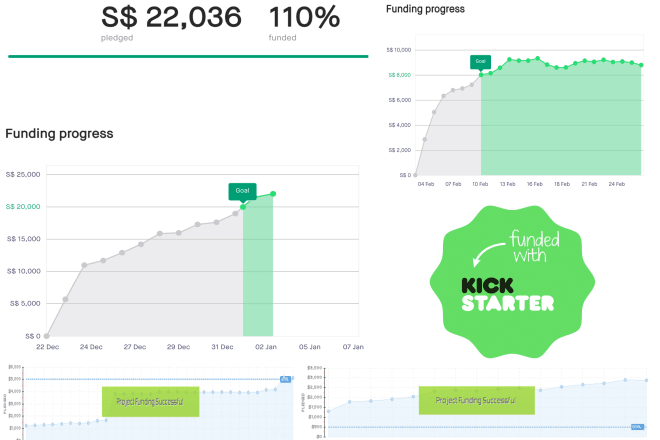Click the 29 Dec date label

click(x=178, y=347)
